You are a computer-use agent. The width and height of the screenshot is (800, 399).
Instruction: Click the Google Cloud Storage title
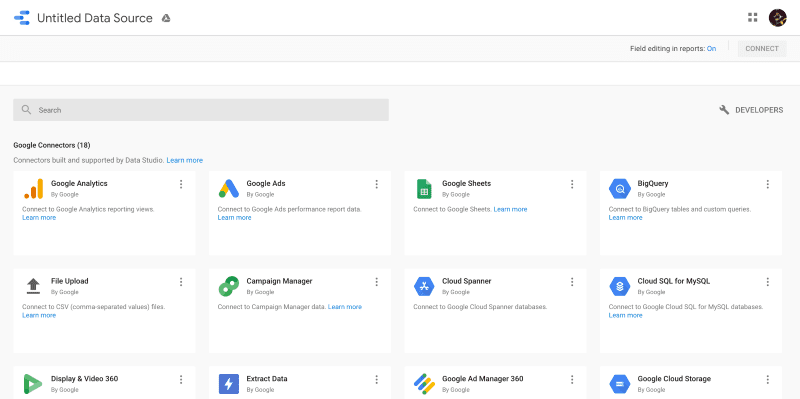pos(674,379)
